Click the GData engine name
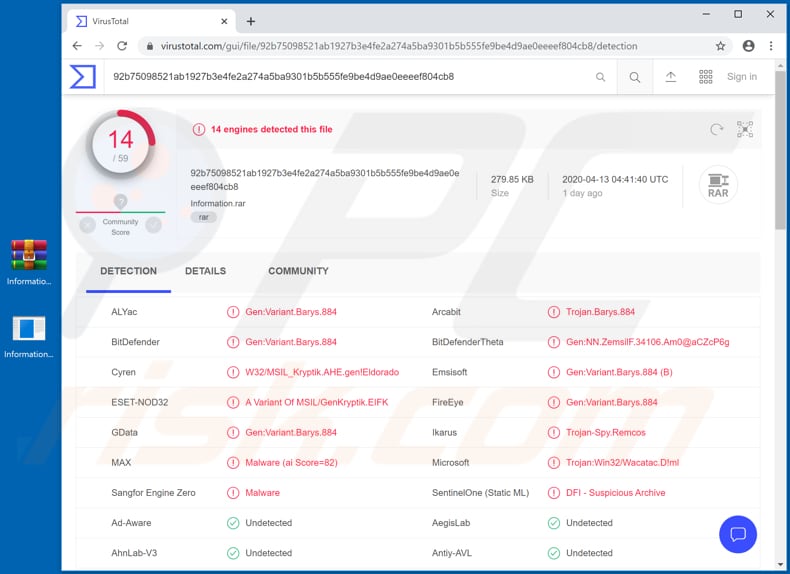Screen dimensions: 790x574 [x=124, y=432]
